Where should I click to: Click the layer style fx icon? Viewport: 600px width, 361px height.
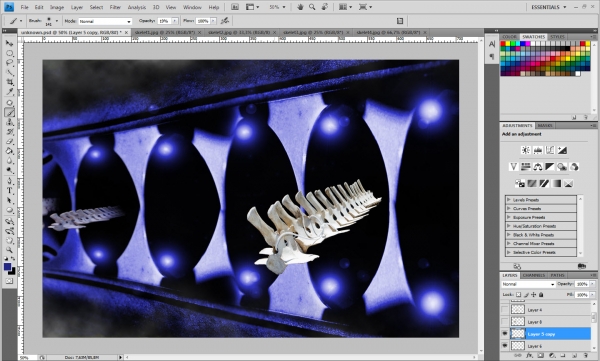(529, 356)
